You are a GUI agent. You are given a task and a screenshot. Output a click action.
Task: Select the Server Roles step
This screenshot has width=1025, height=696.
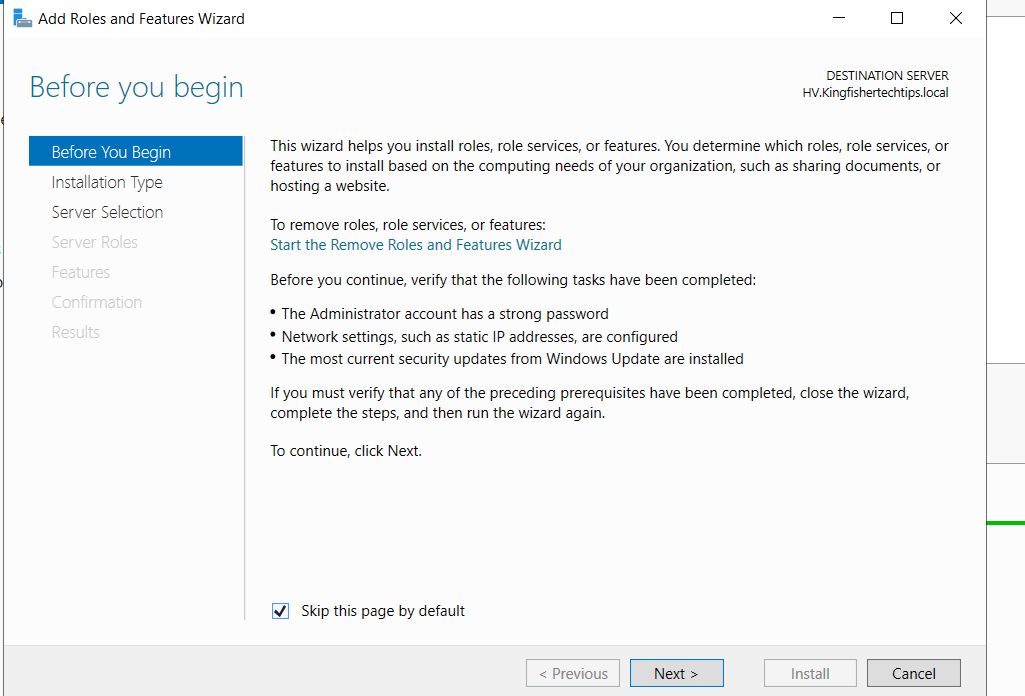coord(95,242)
